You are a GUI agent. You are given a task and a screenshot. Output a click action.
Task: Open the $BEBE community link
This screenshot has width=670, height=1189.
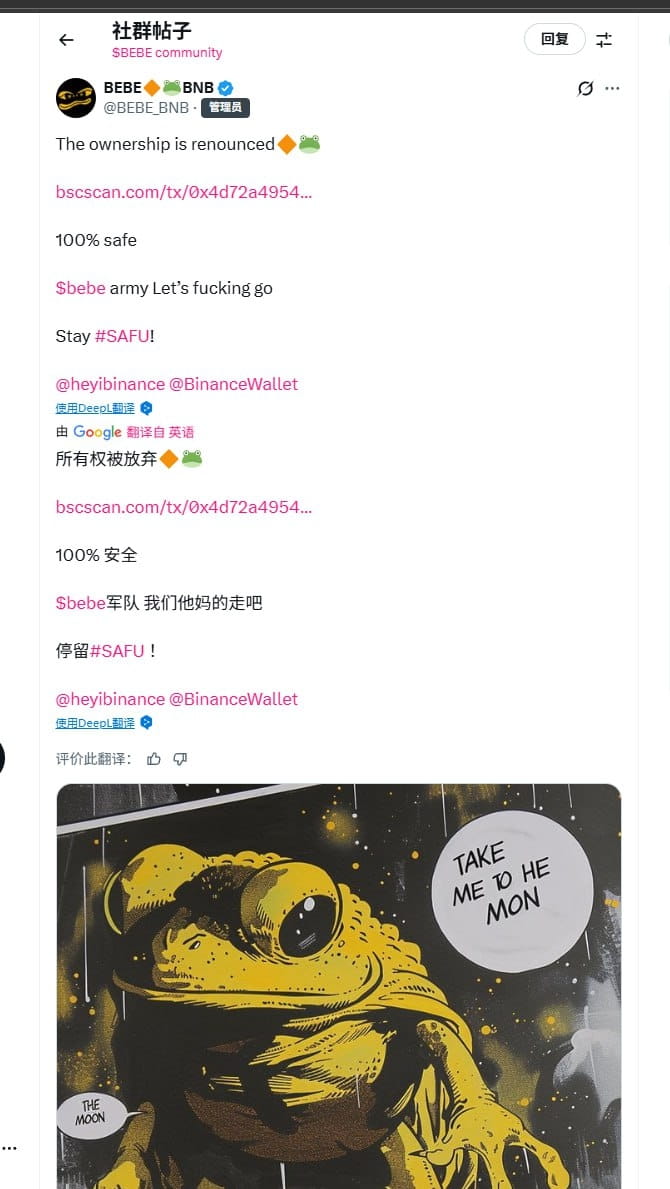(167, 52)
